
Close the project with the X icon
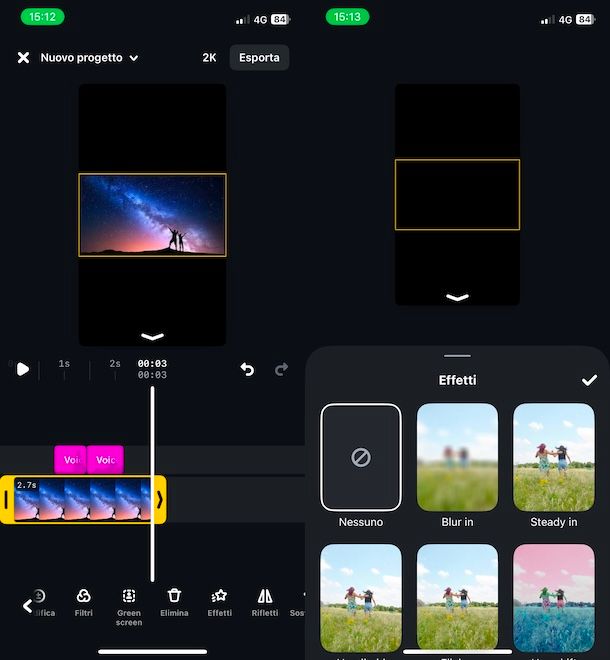(x=23, y=58)
